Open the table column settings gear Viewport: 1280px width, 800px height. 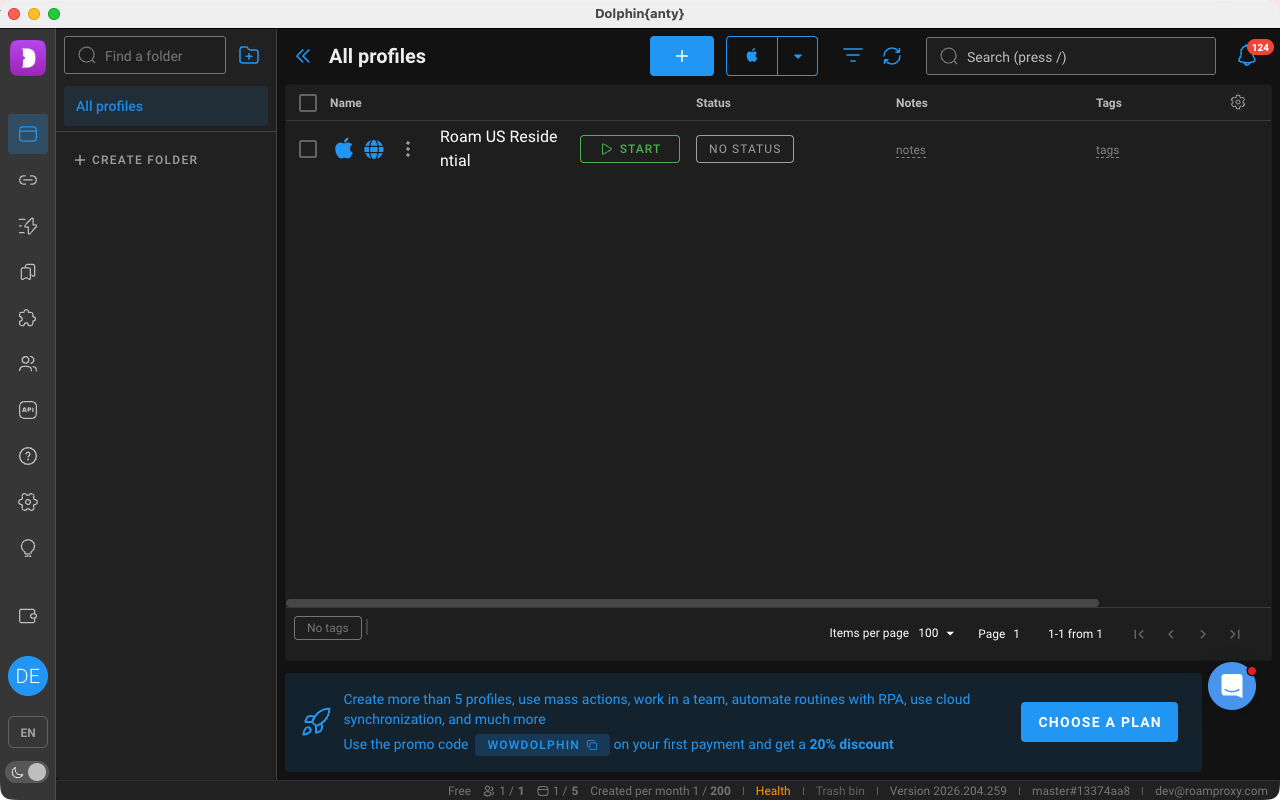click(x=1238, y=102)
